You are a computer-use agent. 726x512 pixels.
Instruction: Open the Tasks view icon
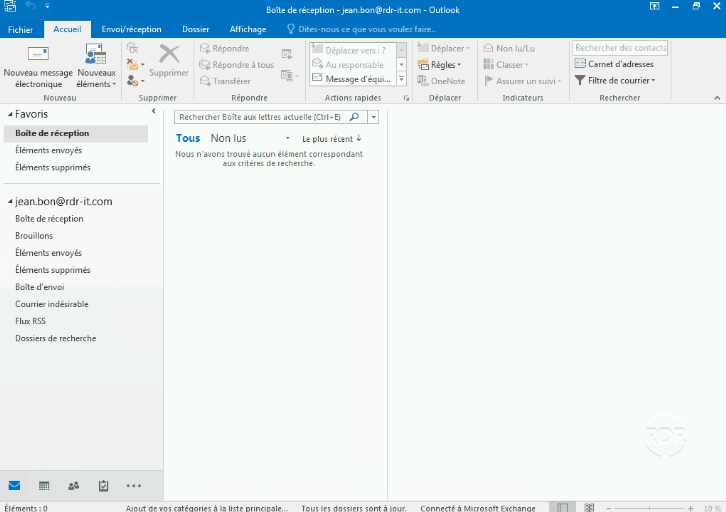(x=103, y=486)
